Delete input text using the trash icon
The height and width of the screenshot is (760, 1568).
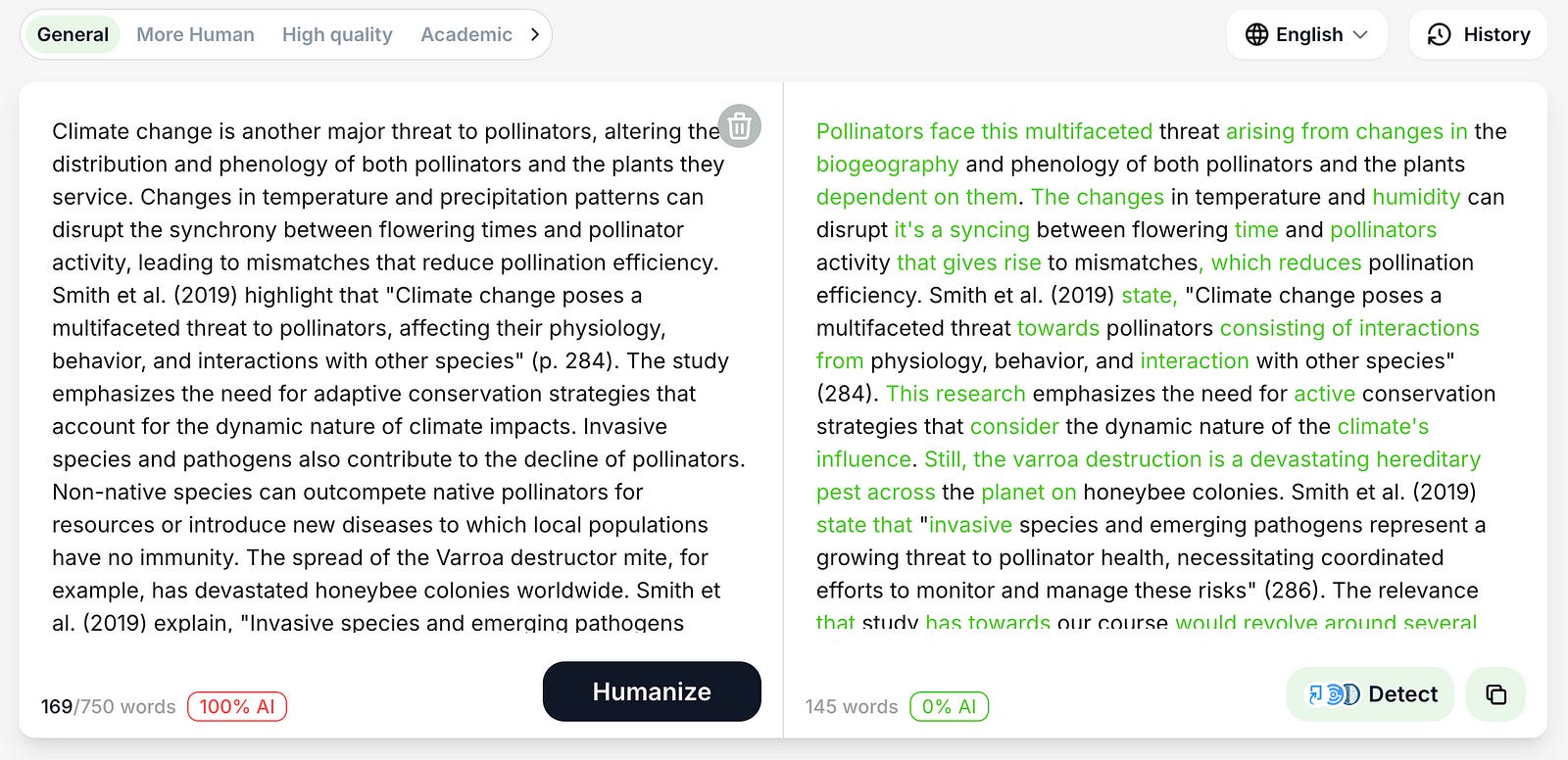coord(740,126)
